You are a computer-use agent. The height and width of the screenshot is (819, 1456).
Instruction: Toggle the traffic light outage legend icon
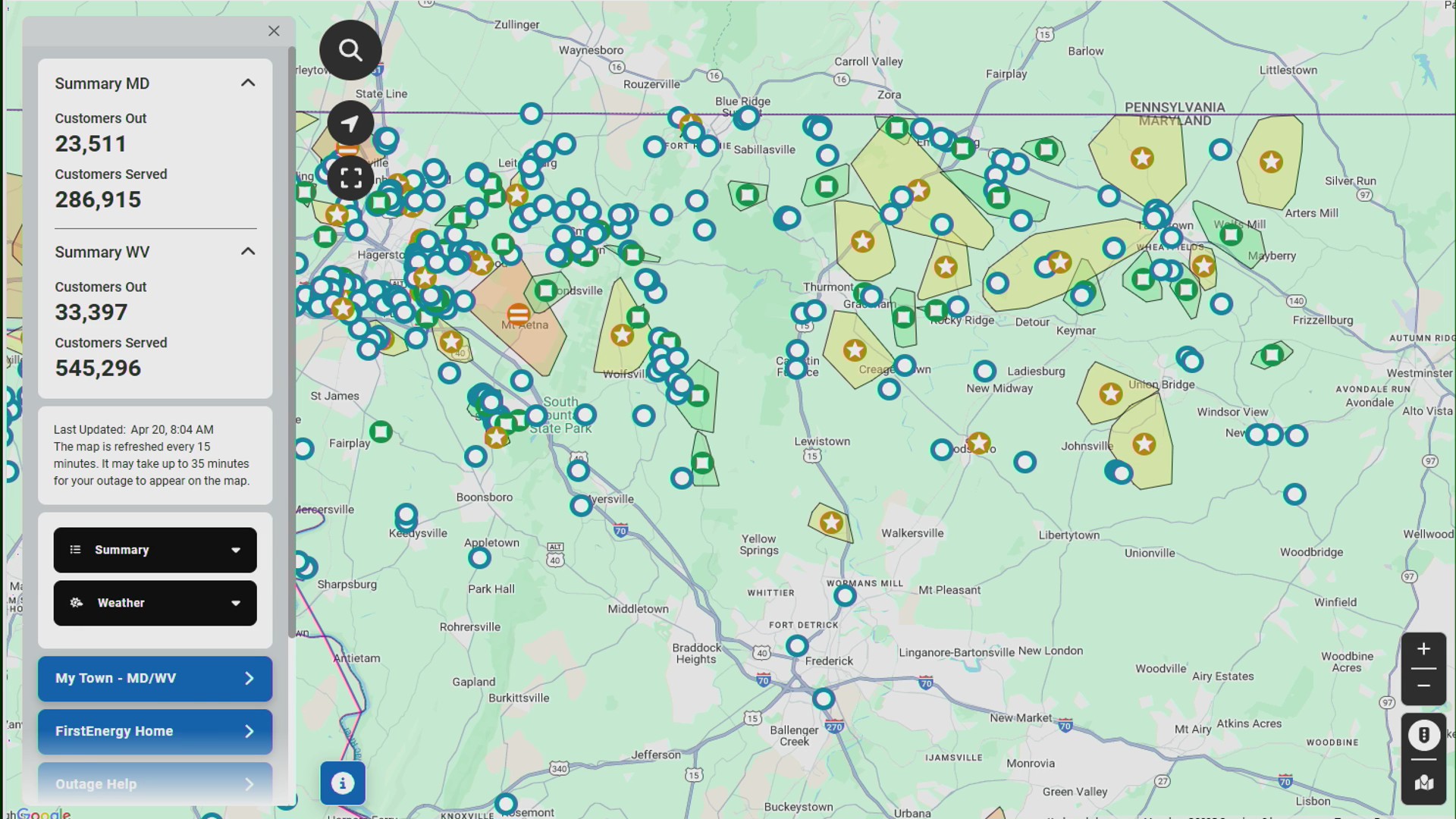[1424, 734]
